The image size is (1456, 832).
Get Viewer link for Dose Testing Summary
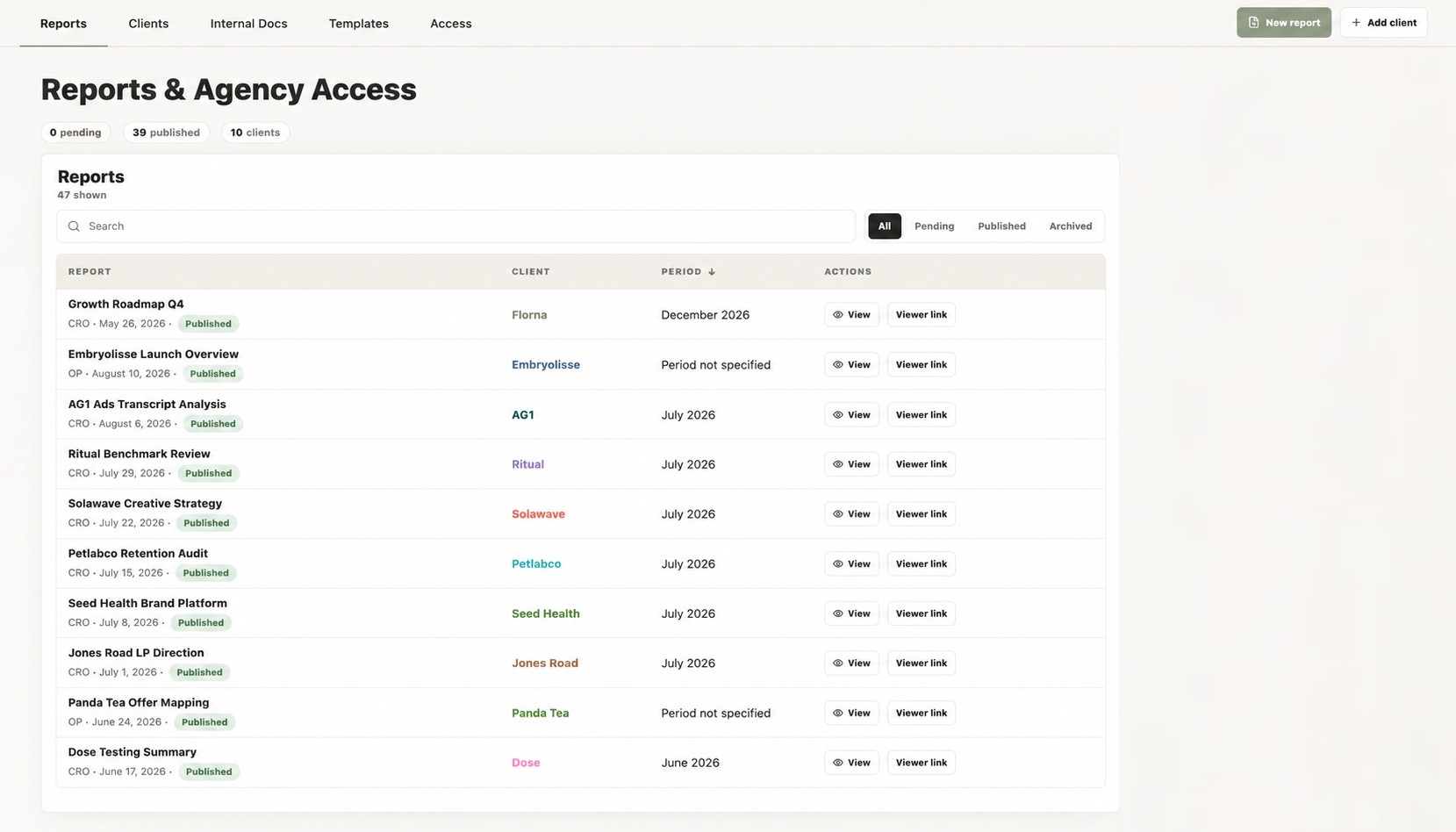tap(922, 763)
